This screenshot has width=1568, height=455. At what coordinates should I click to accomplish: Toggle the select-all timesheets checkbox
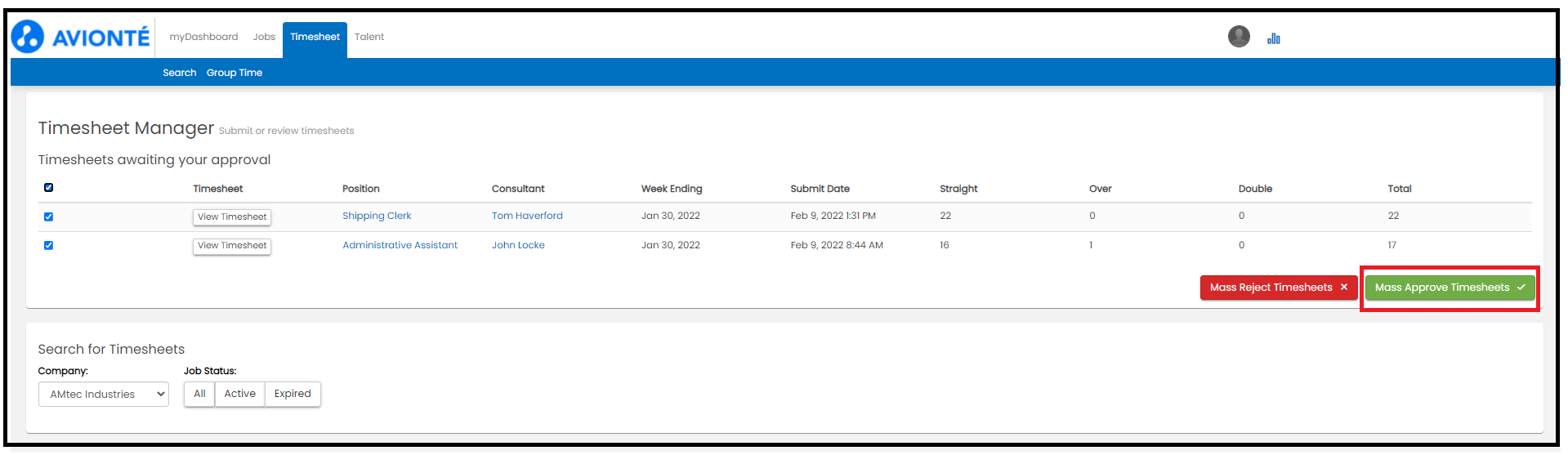[48, 188]
